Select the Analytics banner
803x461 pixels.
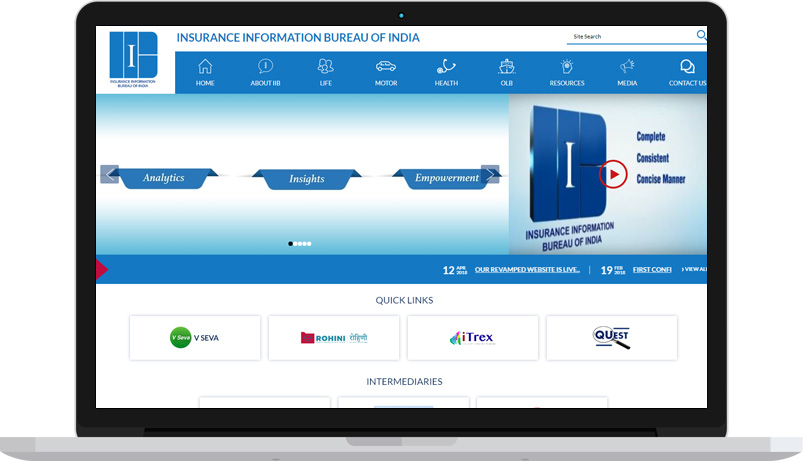point(164,178)
